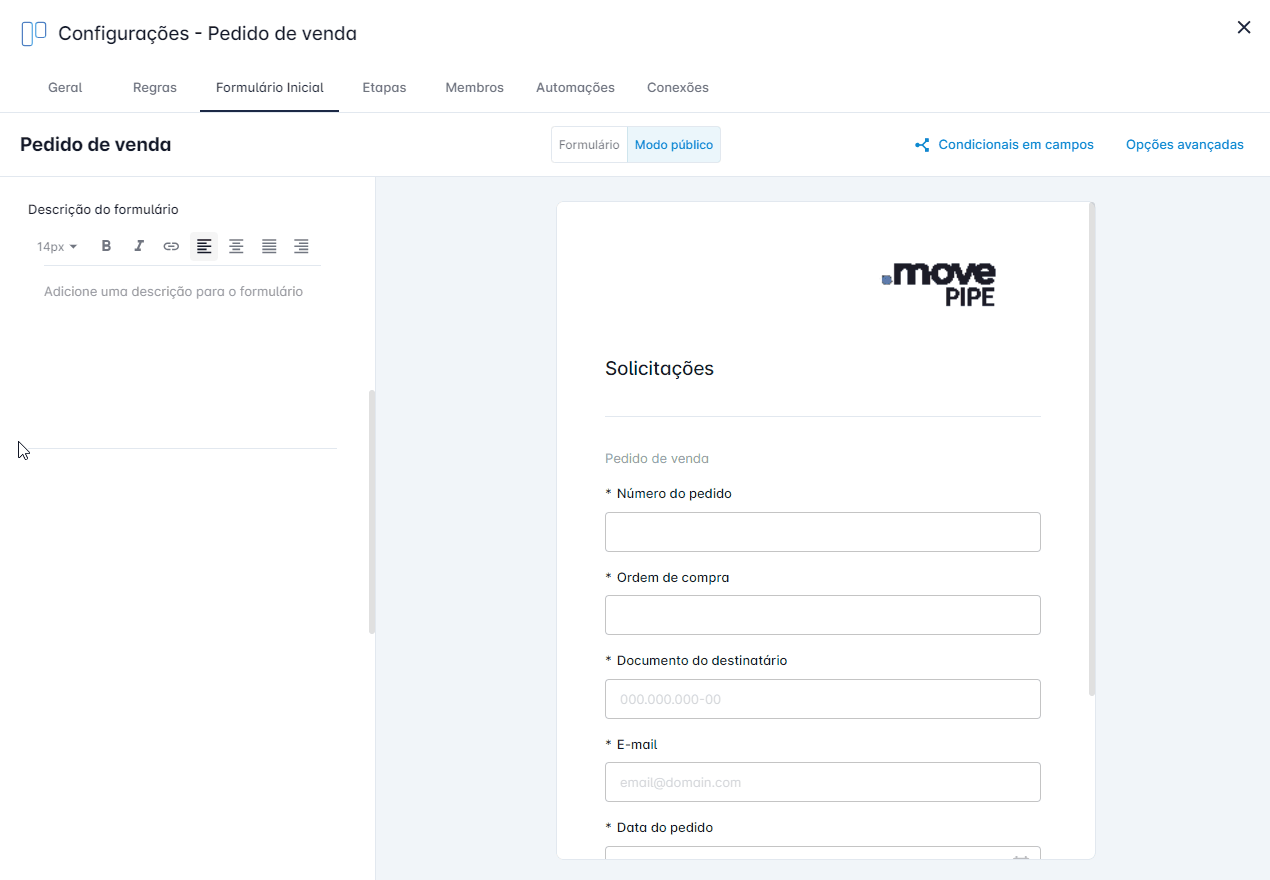Focus the Ordem de compra field
This screenshot has height=880, width=1270.
tap(823, 615)
